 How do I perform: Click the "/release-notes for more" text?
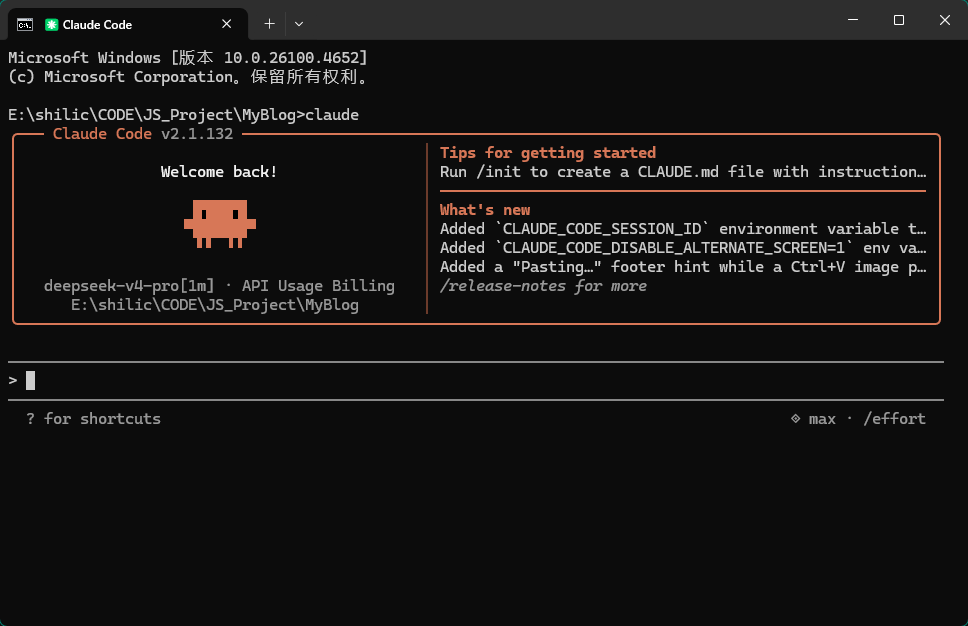point(543,286)
